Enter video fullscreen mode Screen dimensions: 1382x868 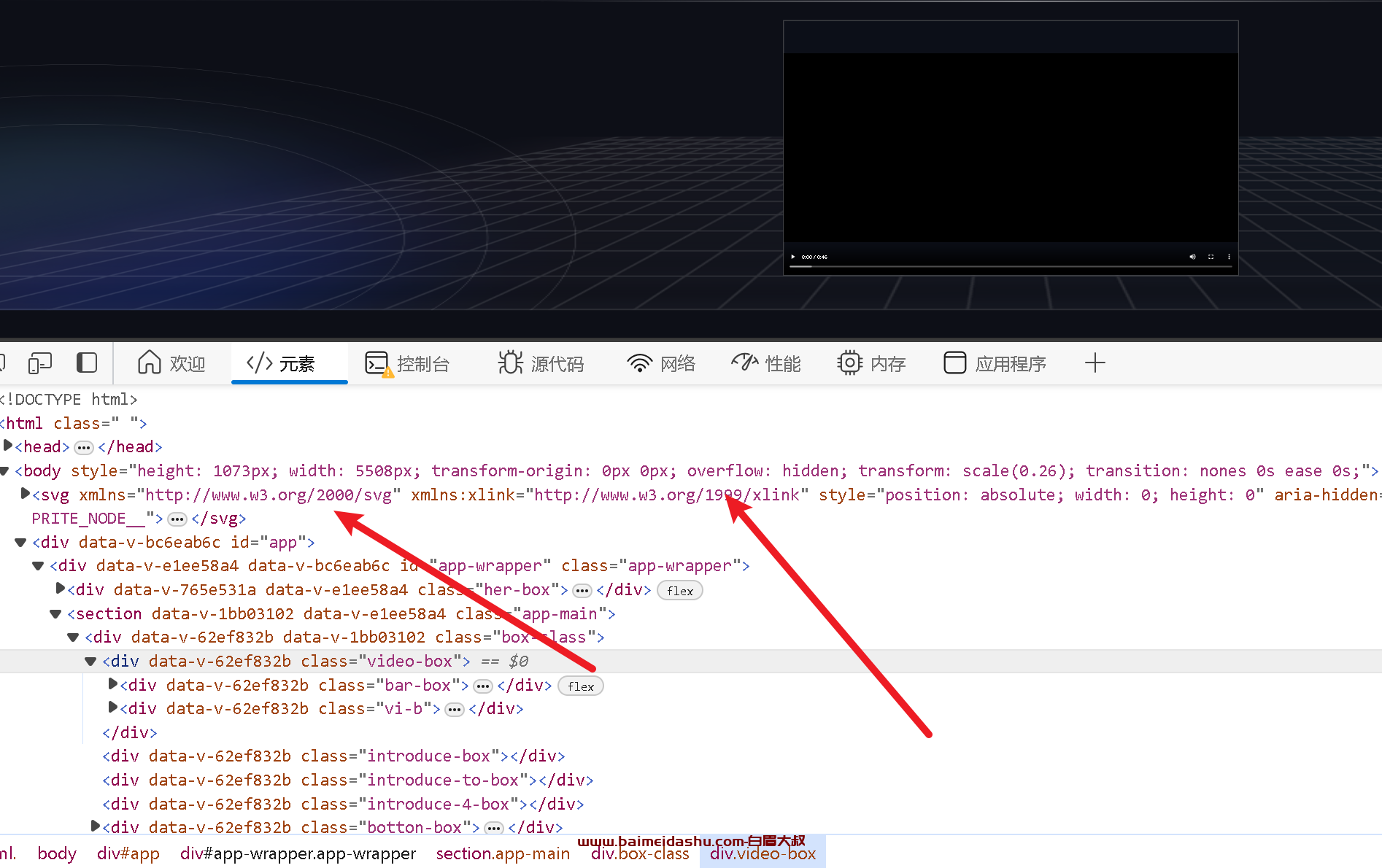(1211, 257)
